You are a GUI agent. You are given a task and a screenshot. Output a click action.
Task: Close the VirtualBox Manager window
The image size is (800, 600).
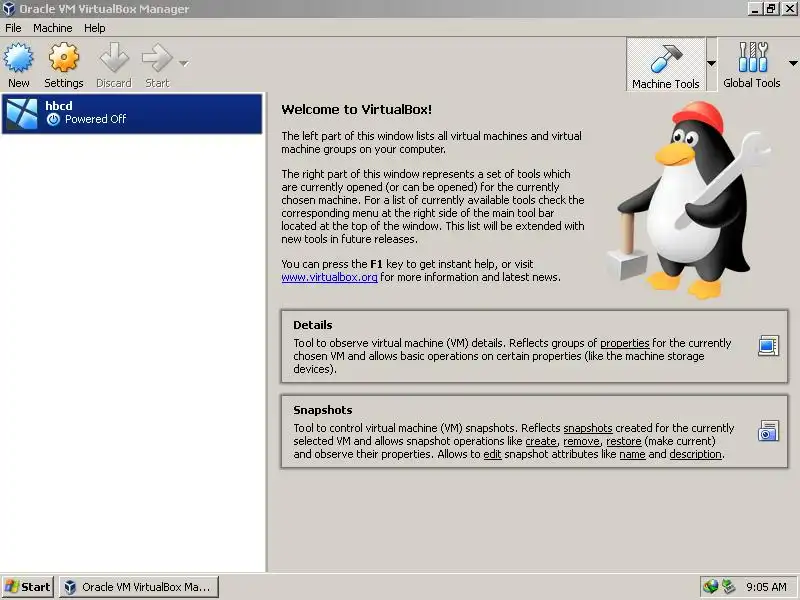pos(789,9)
